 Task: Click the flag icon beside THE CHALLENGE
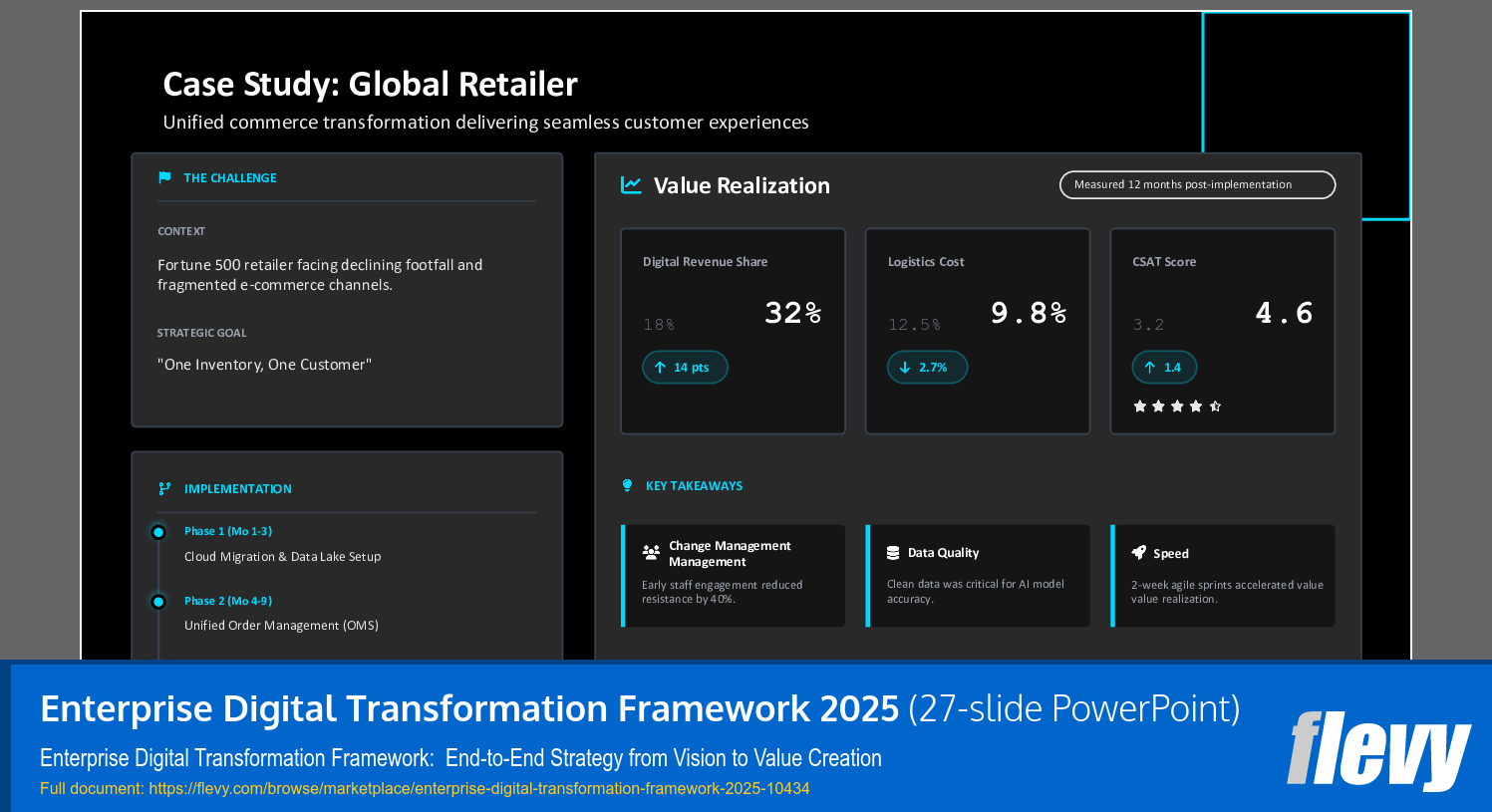tap(164, 177)
